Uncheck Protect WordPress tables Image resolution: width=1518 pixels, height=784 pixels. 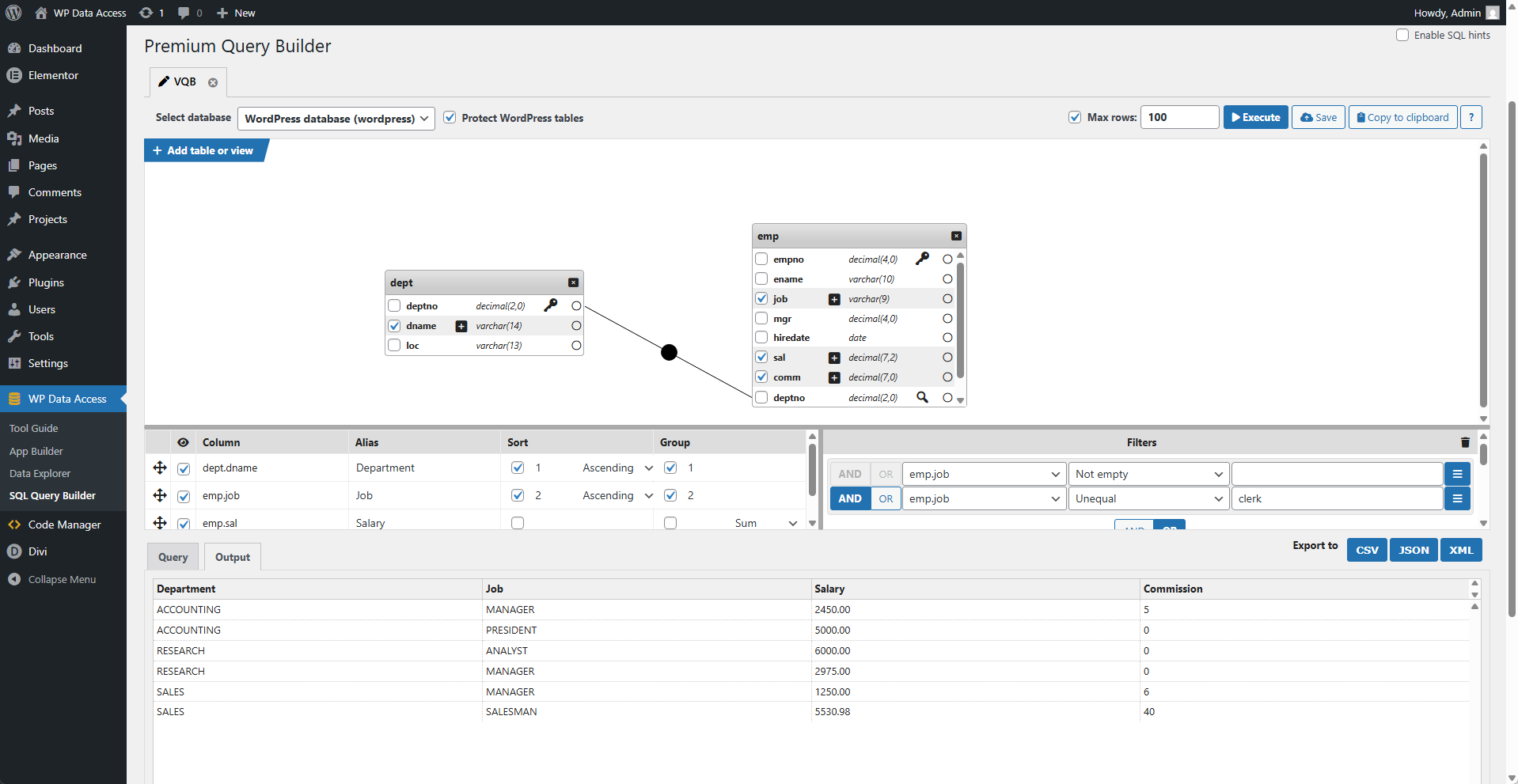pos(450,118)
